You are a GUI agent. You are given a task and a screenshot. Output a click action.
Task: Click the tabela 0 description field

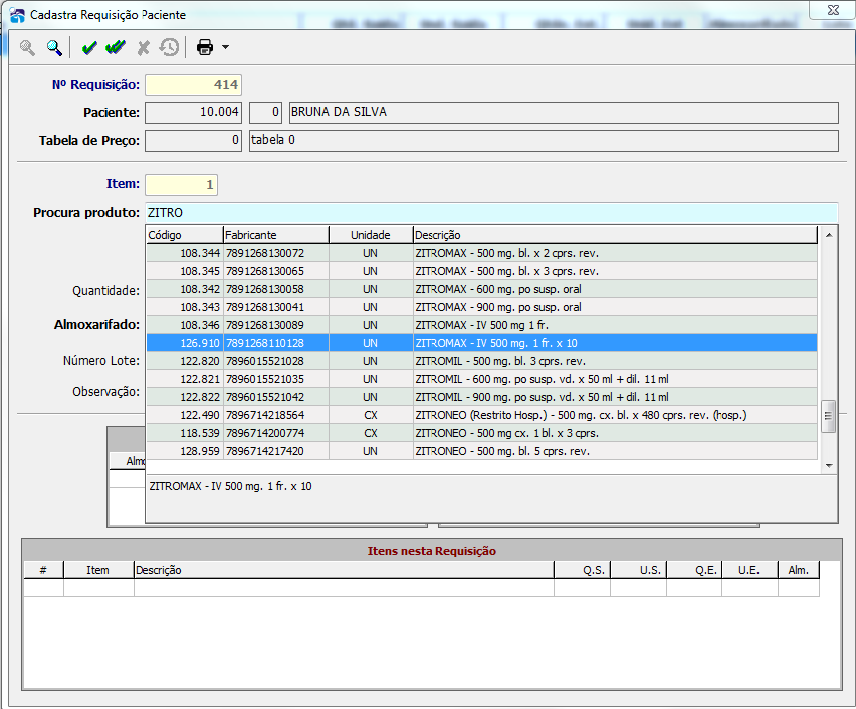(544, 140)
